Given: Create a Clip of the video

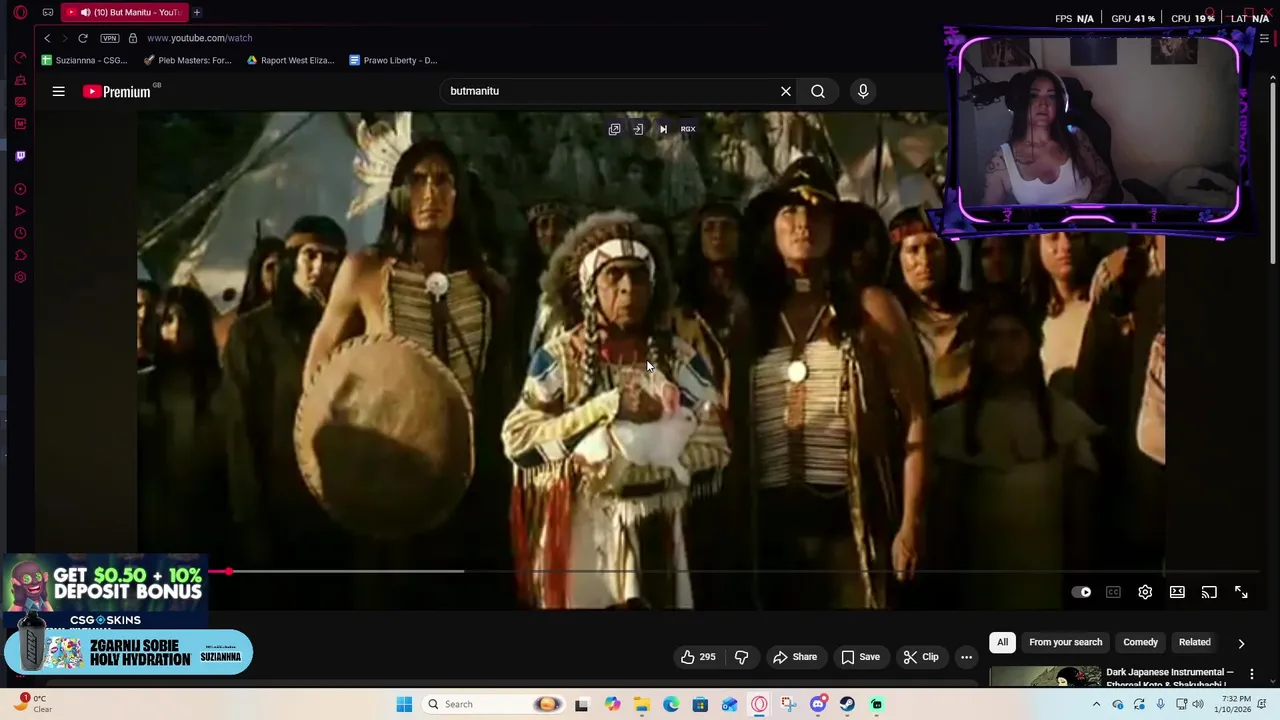Looking at the screenshot, I should click(921, 657).
